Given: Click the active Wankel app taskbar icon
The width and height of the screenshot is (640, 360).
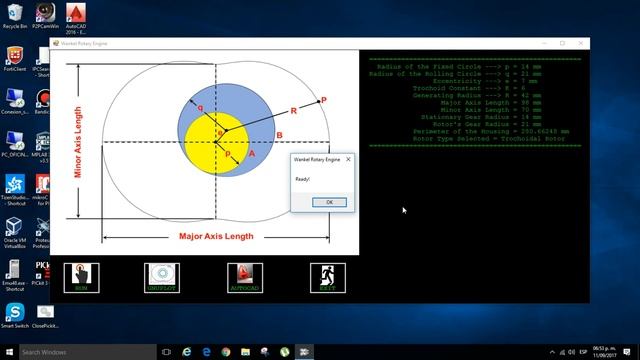Looking at the screenshot, I should (304, 352).
